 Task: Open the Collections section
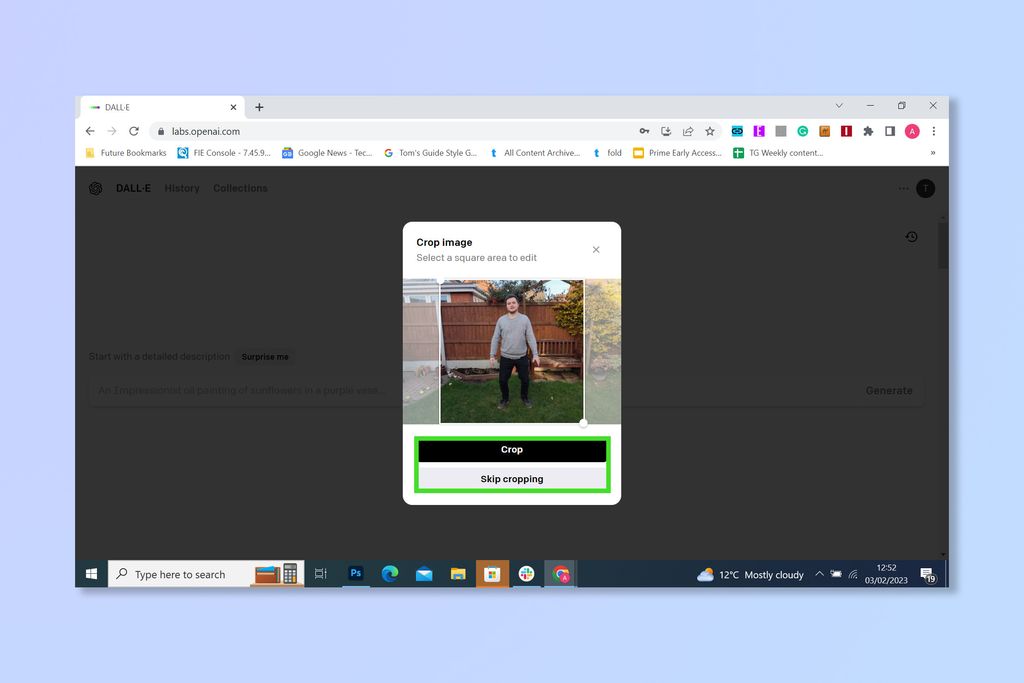[x=240, y=188]
